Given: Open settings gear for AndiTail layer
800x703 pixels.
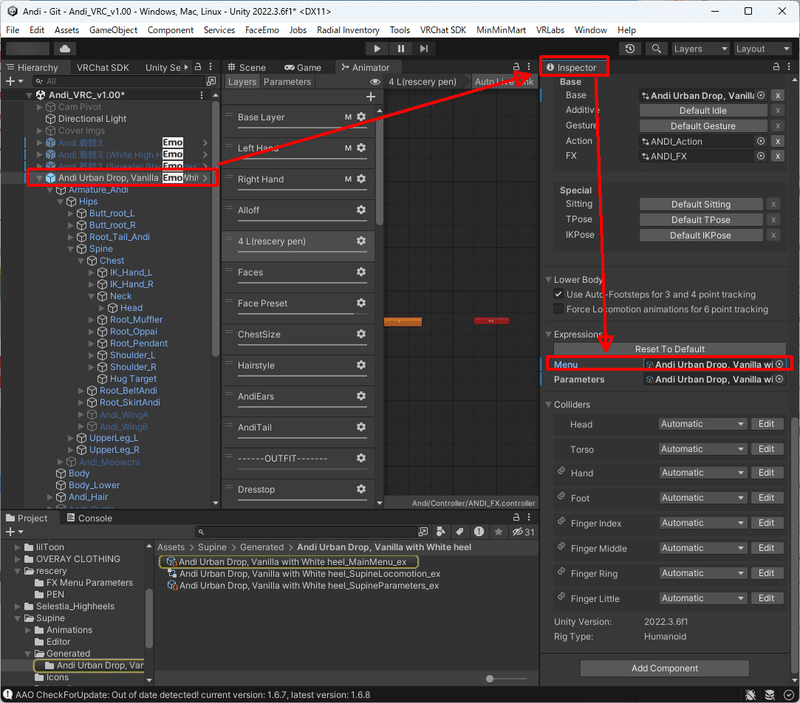Looking at the screenshot, I should point(361,427).
